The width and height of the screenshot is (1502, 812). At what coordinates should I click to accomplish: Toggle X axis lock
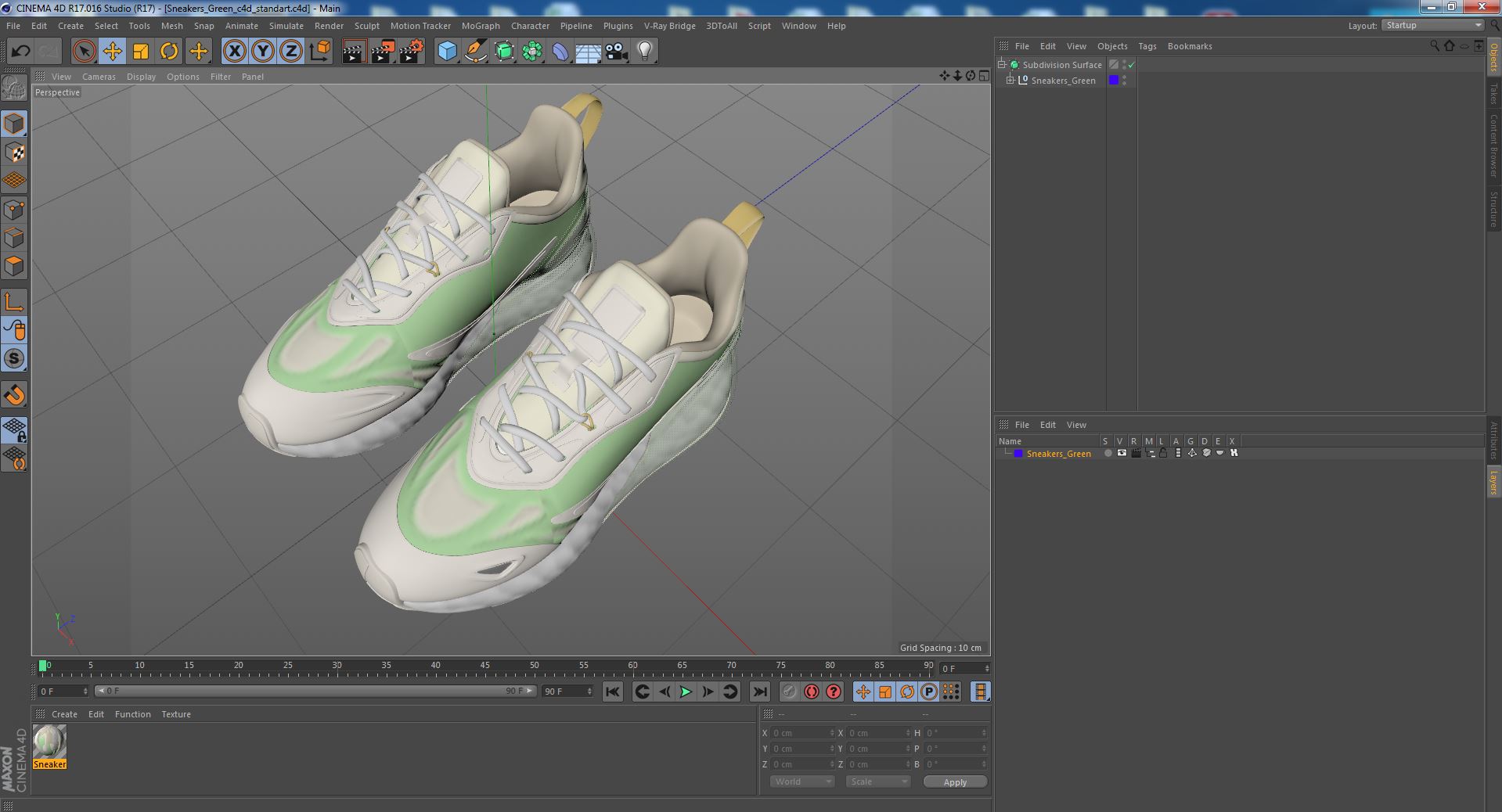pos(234,52)
